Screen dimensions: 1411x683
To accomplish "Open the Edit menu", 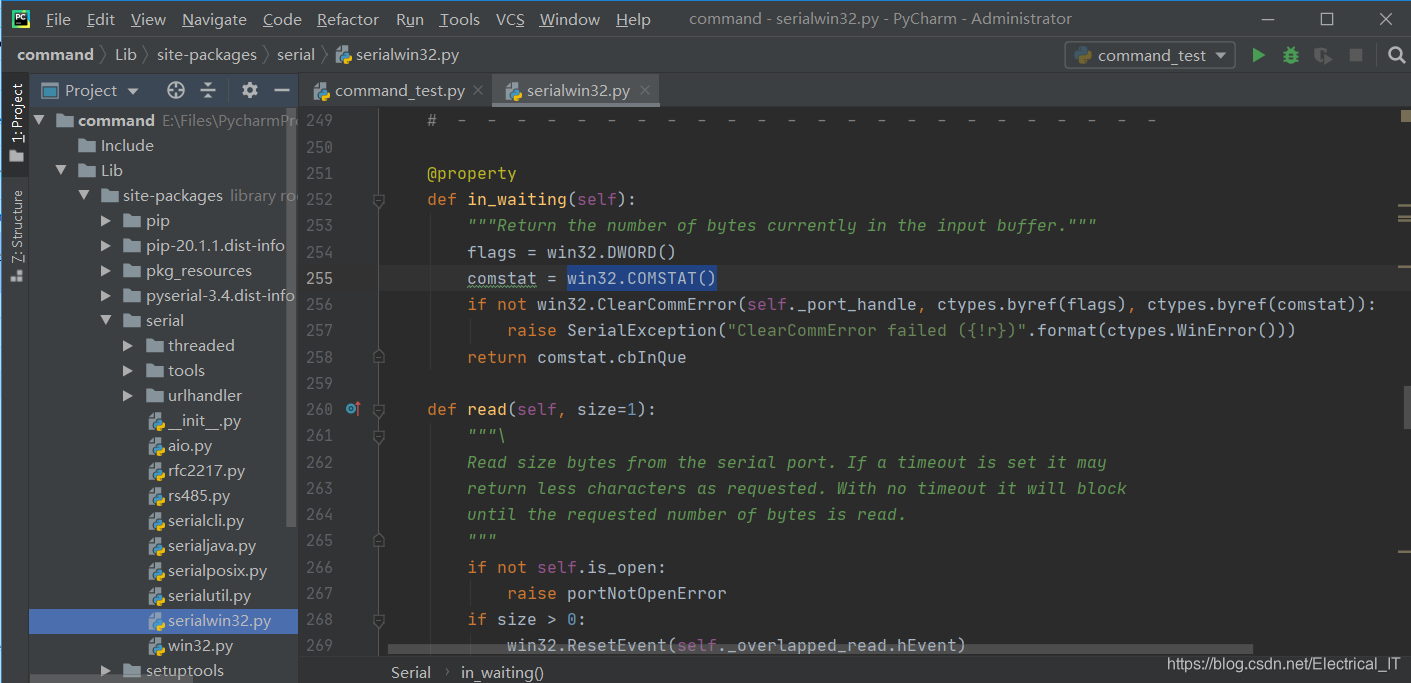I will coord(100,19).
